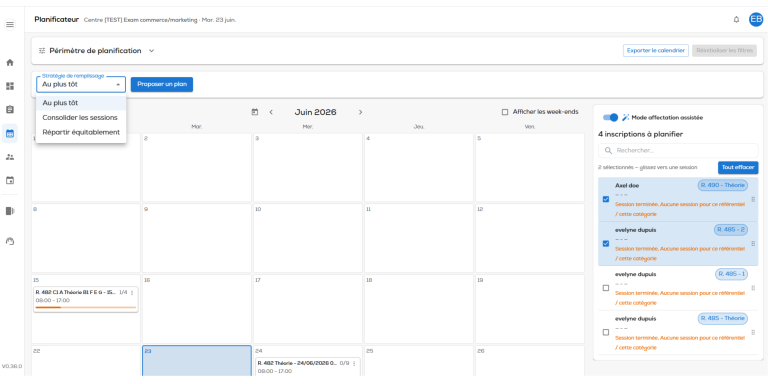Open the hamburger menu
Screen dimensions: 768x384
pos(10,24)
